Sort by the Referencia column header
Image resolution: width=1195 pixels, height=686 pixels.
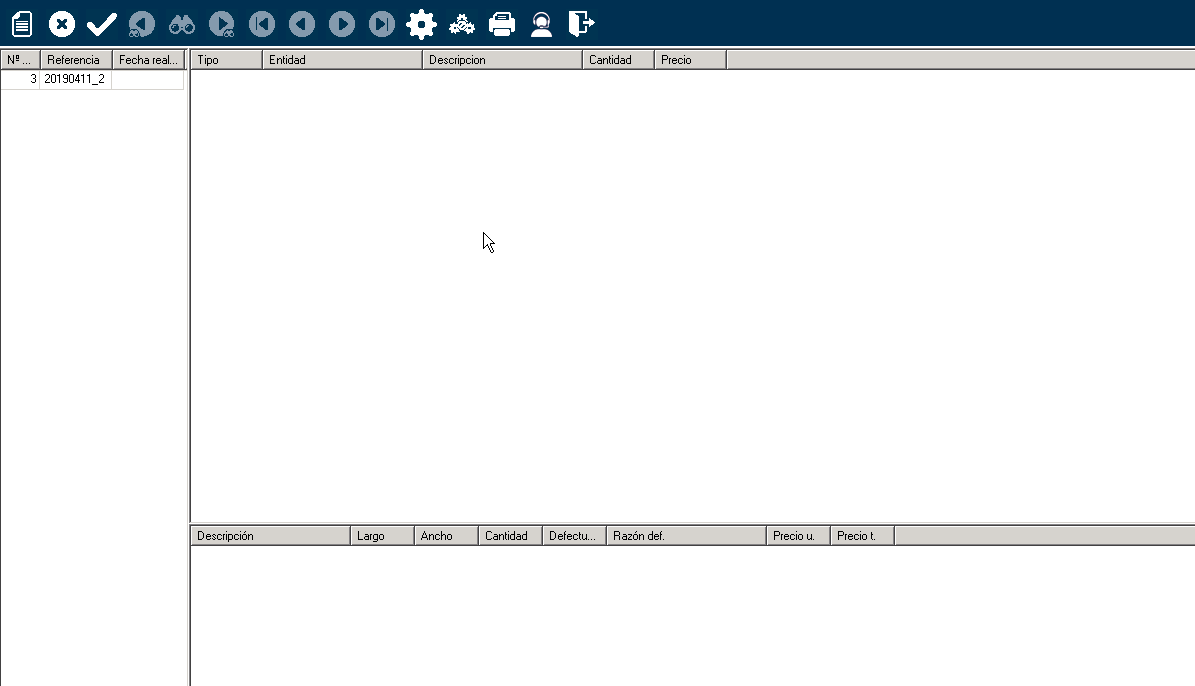[75, 60]
